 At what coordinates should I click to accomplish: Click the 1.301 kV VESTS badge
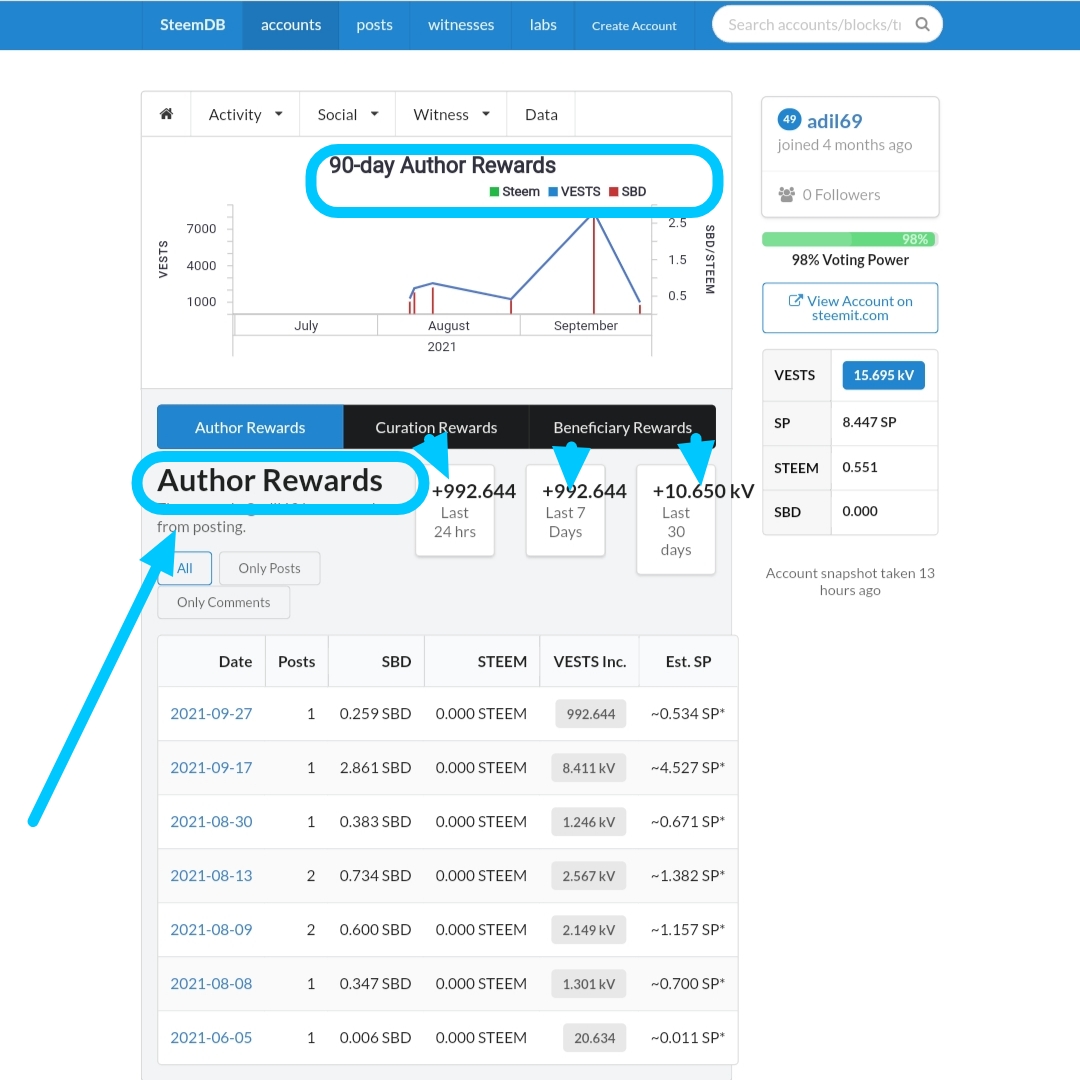pos(588,984)
